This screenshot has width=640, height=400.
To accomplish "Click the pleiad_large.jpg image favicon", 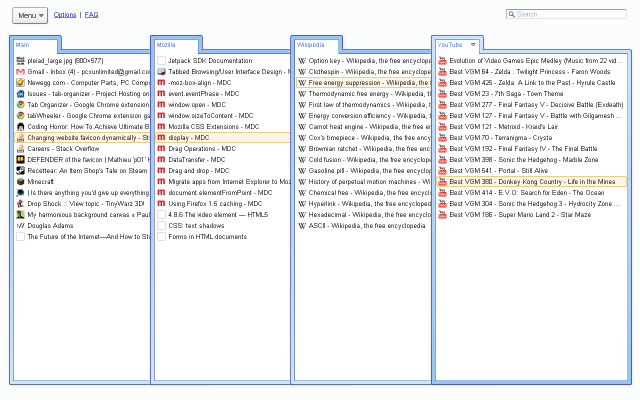I will (20, 61).
